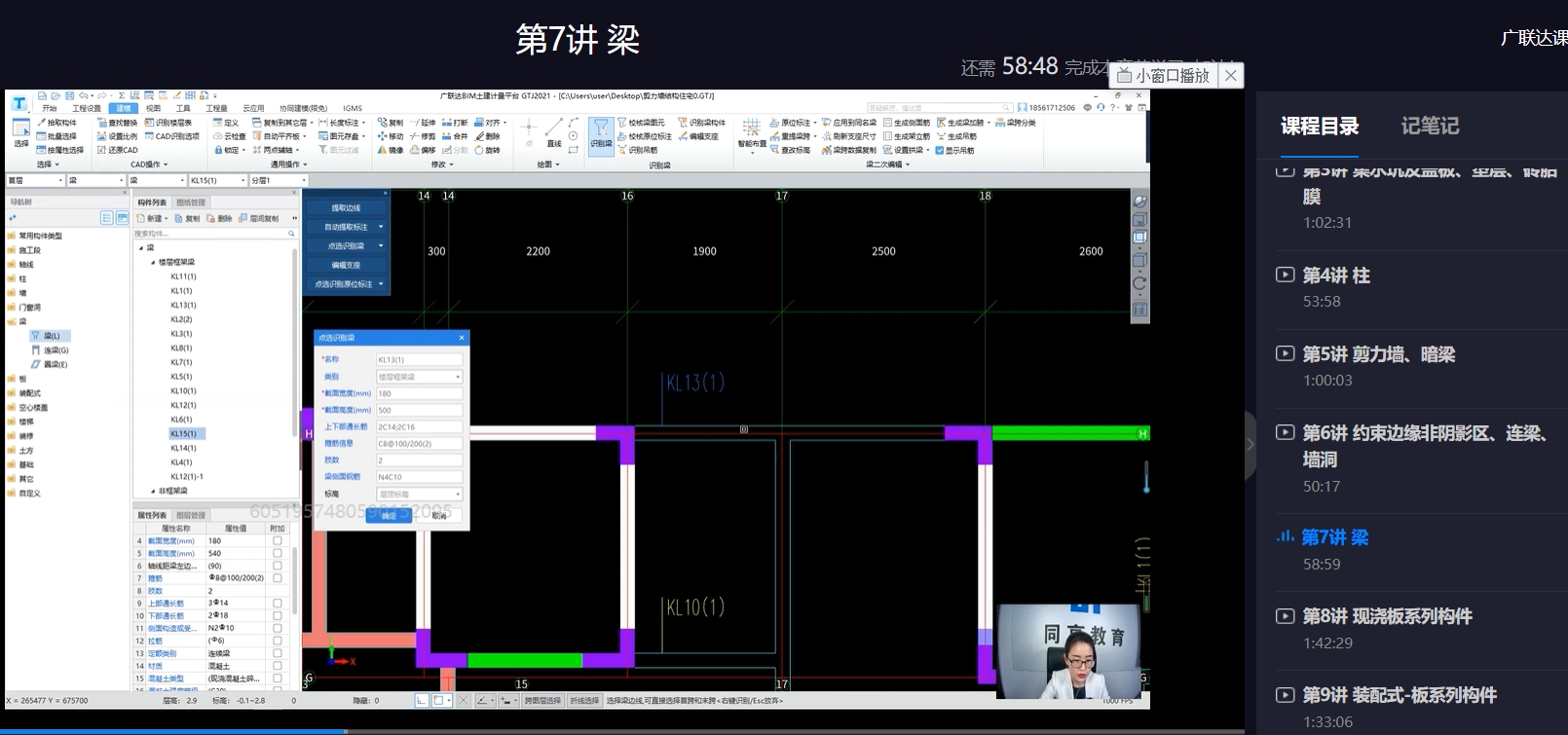This screenshot has height=735, width=1568.
Task: Click the 刷新支座尺寸 tool
Action: click(849, 136)
